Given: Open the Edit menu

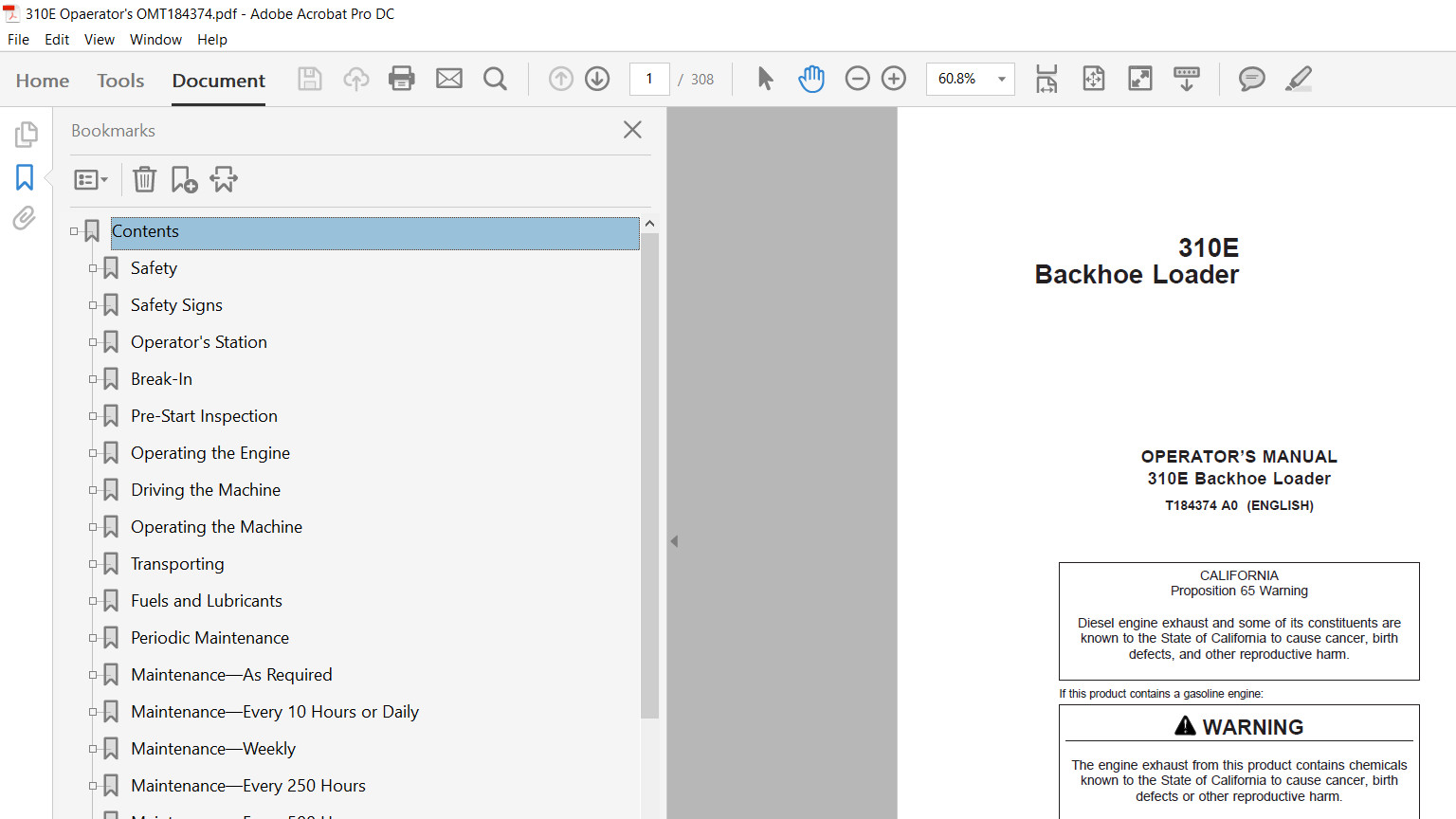Looking at the screenshot, I should pos(57,40).
